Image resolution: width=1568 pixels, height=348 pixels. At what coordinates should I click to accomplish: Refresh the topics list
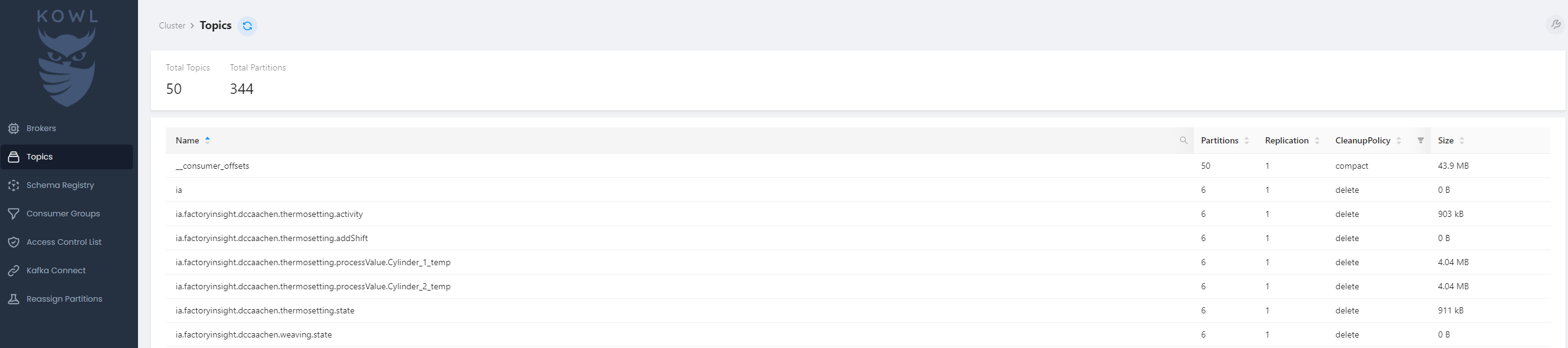point(247,26)
